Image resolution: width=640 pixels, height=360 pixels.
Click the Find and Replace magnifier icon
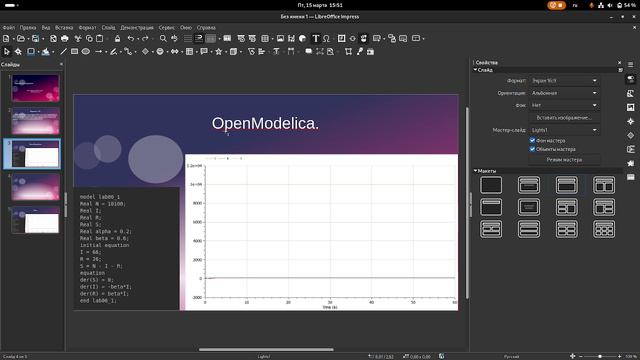point(163,38)
